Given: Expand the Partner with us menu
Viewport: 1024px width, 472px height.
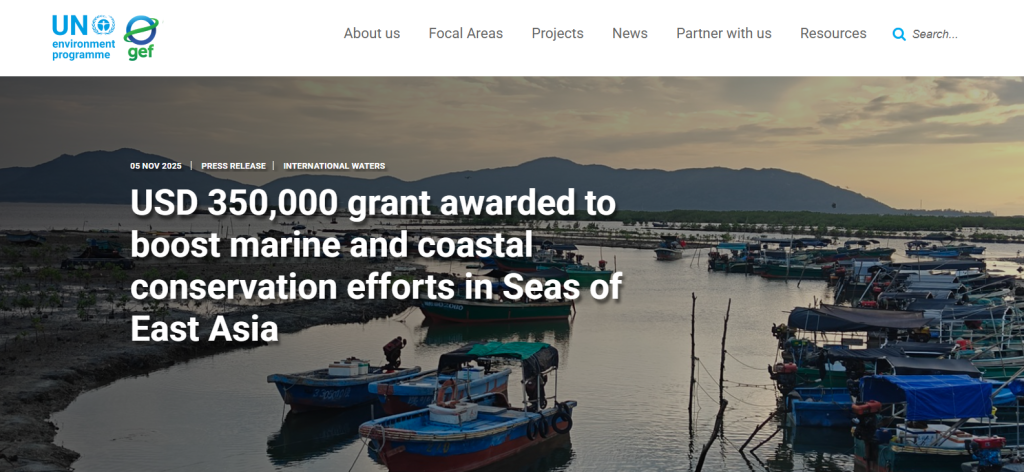Looking at the screenshot, I should tap(724, 33).
